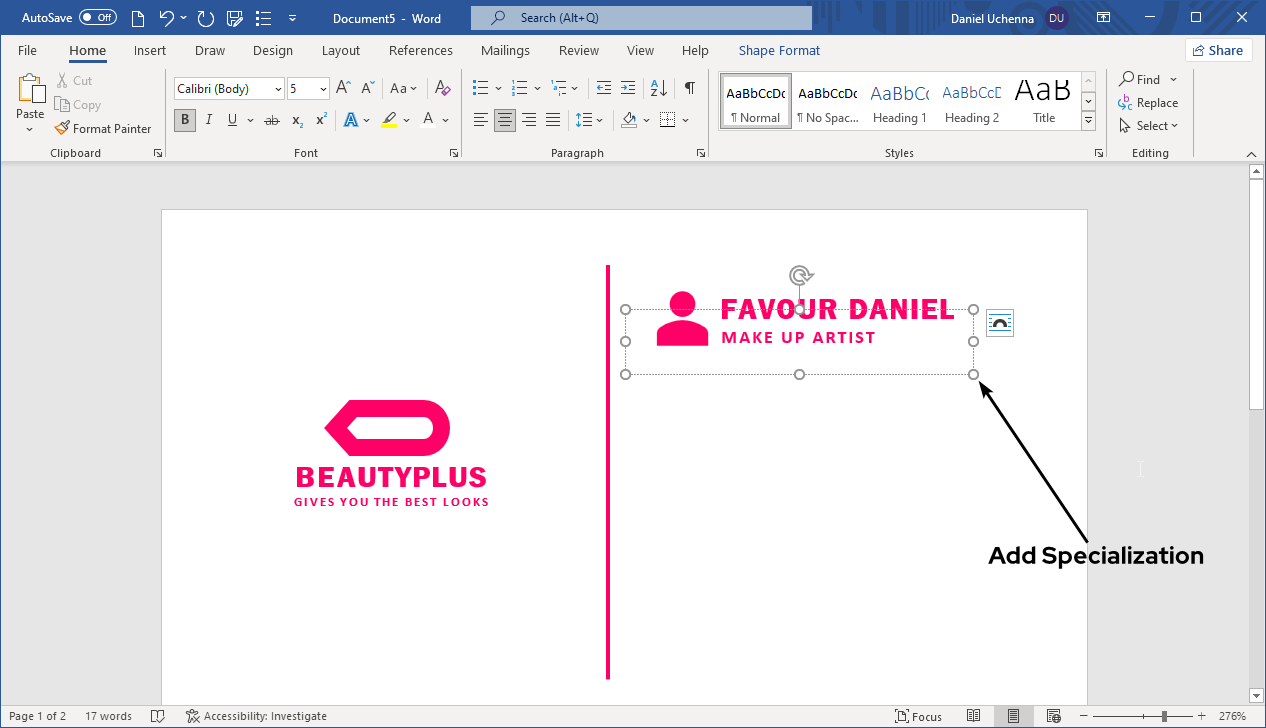Toggle Bold formatting
Image resolution: width=1266 pixels, height=728 pixels.
pyautogui.click(x=184, y=120)
